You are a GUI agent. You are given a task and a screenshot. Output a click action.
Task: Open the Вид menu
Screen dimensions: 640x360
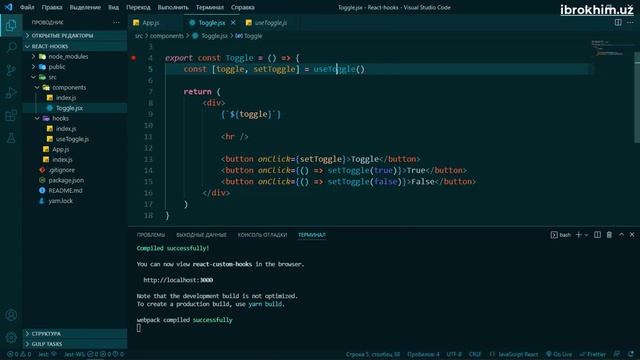pos(113,7)
